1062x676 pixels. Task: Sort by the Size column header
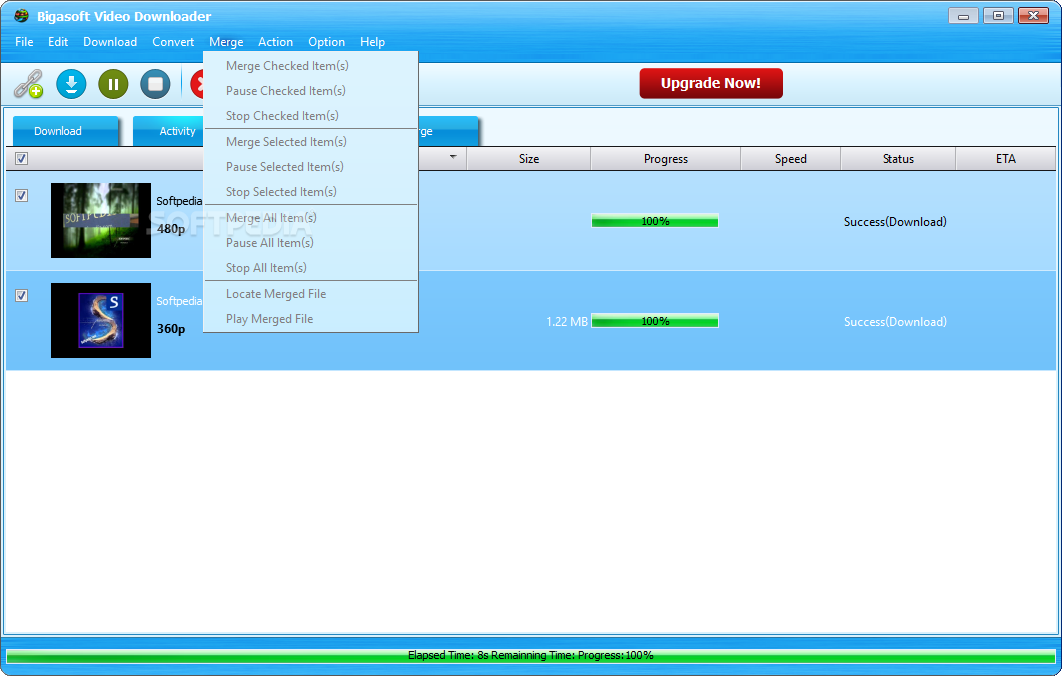click(529, 159)
